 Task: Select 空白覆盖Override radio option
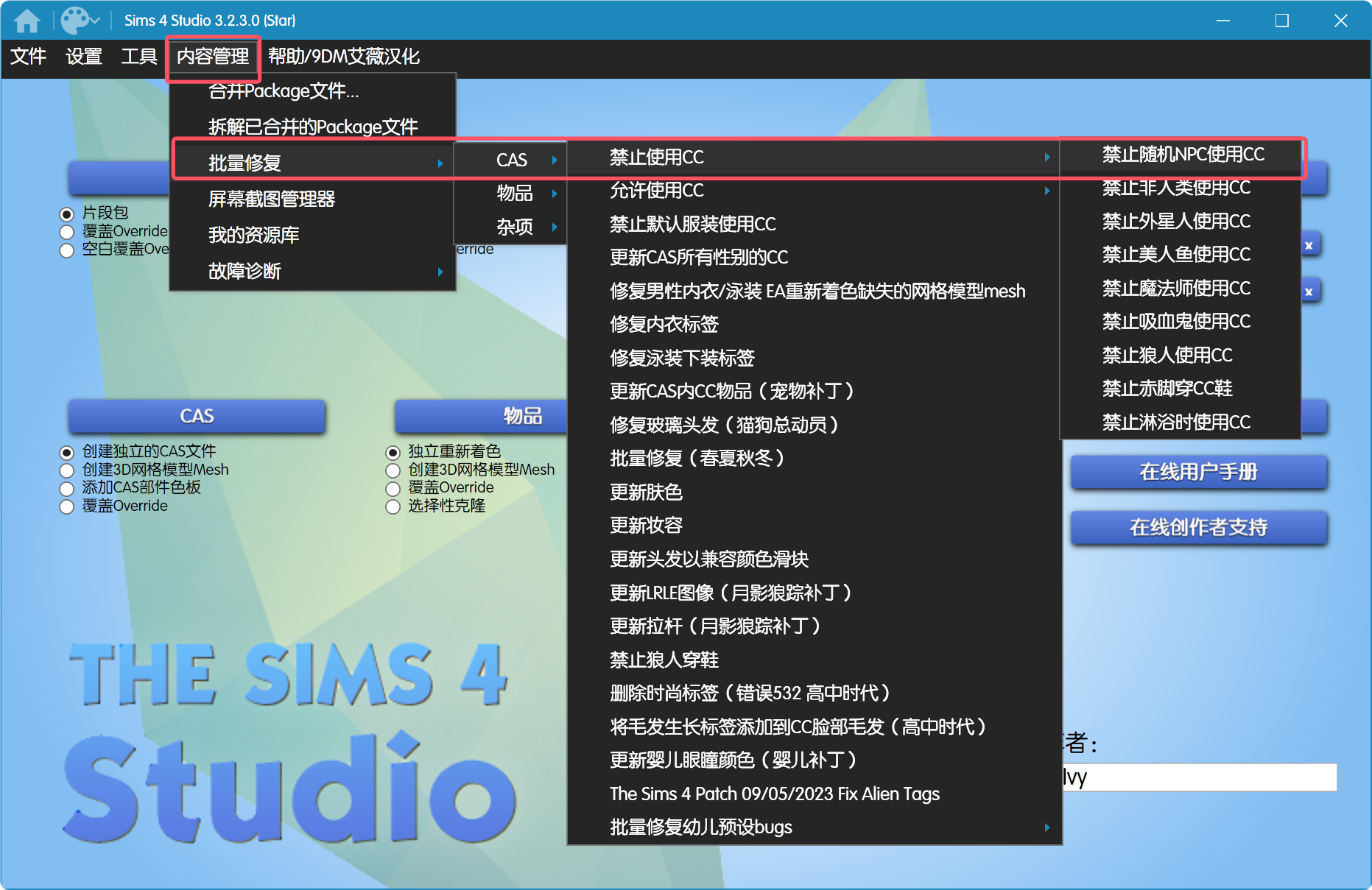(x=67, y=250)
